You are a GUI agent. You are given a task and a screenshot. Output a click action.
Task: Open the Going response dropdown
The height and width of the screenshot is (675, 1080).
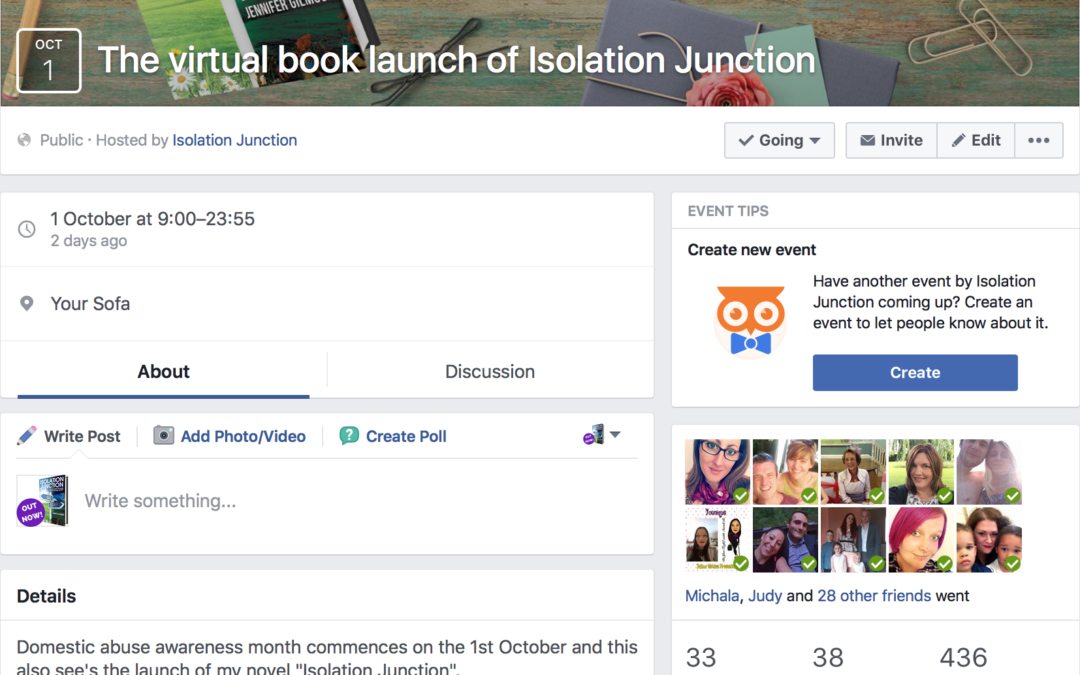click(x=779, y=141)
